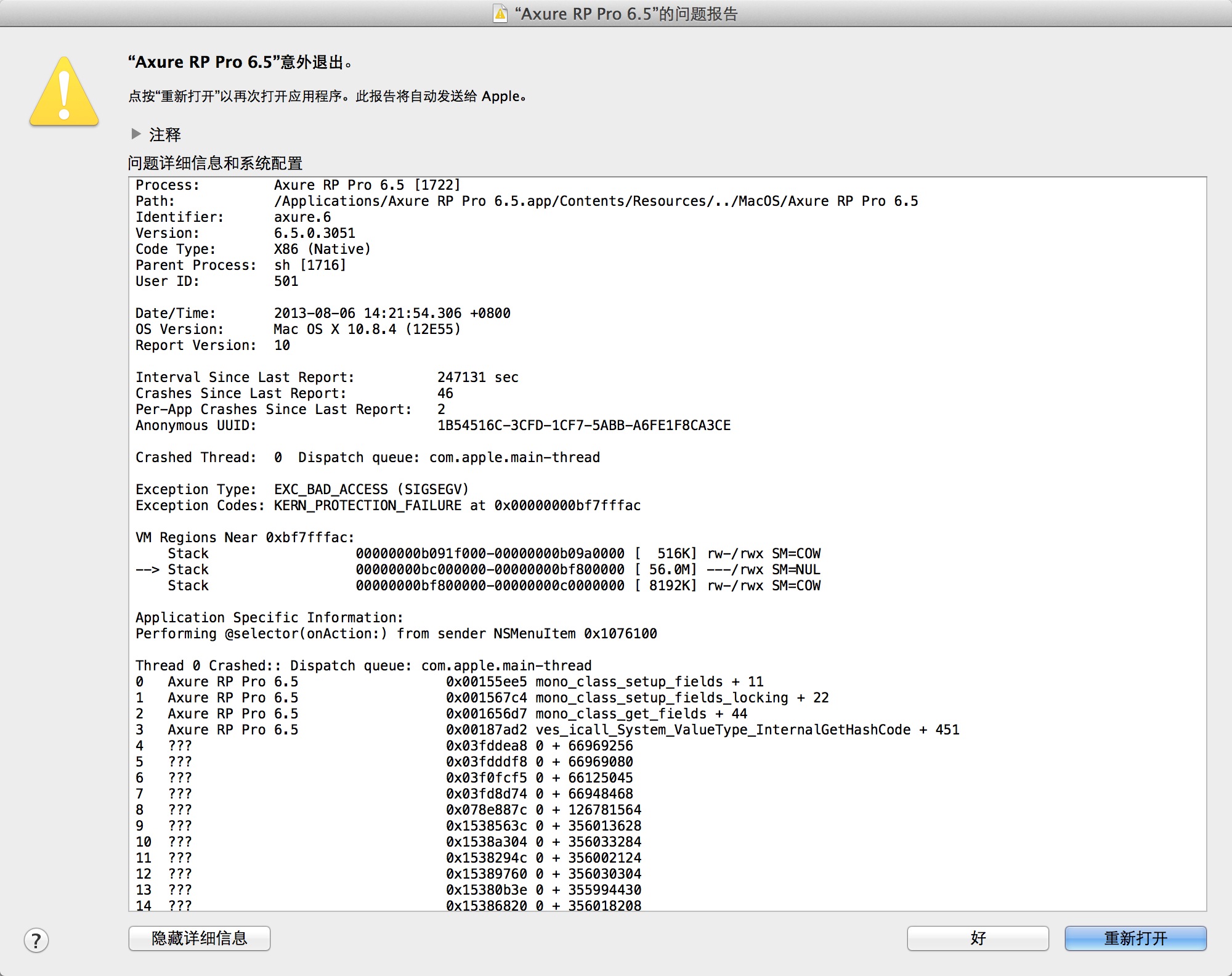Click the User ID 501 line

(x=217, y=281)
